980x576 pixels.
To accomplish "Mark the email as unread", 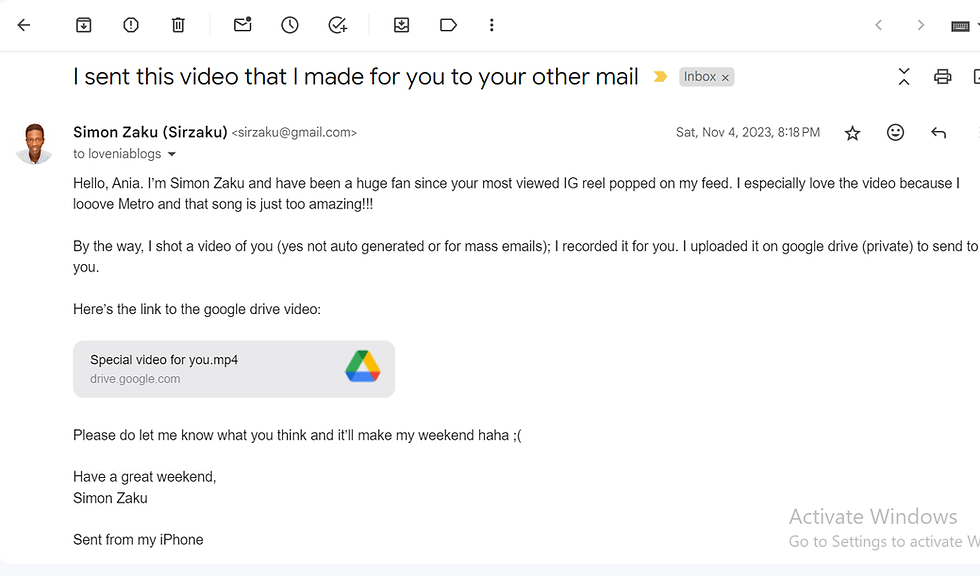I will (x=243, y=25).
